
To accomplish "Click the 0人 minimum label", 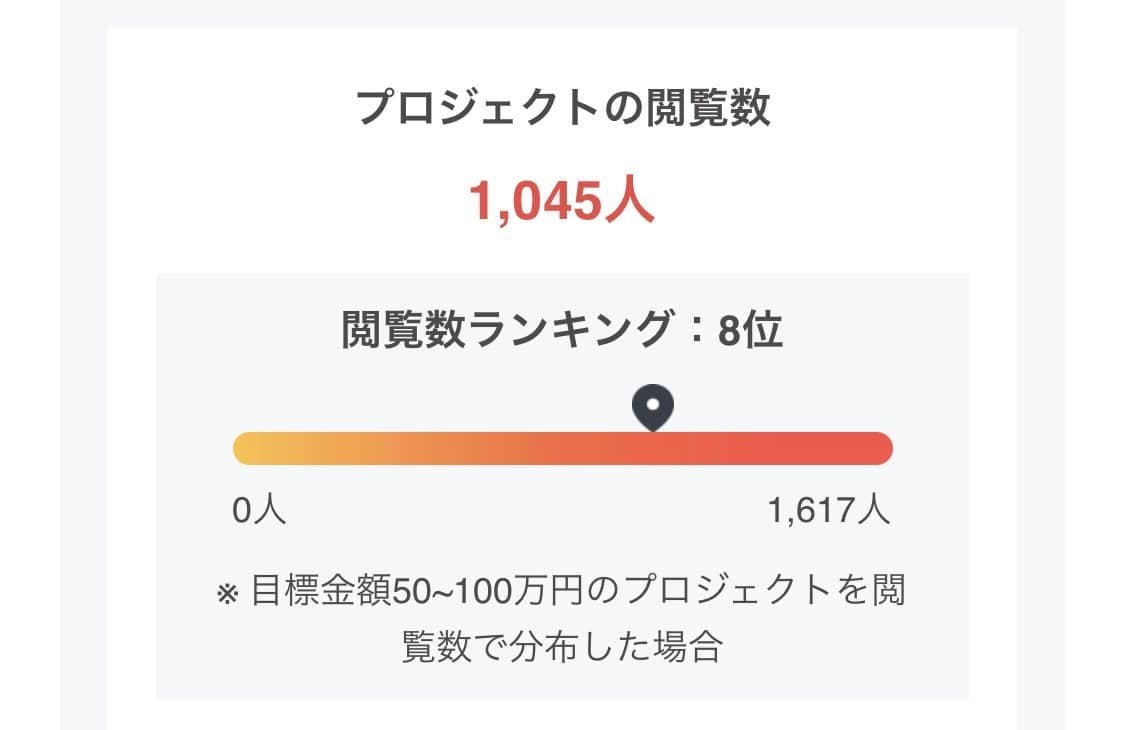I will click(259, 511).
